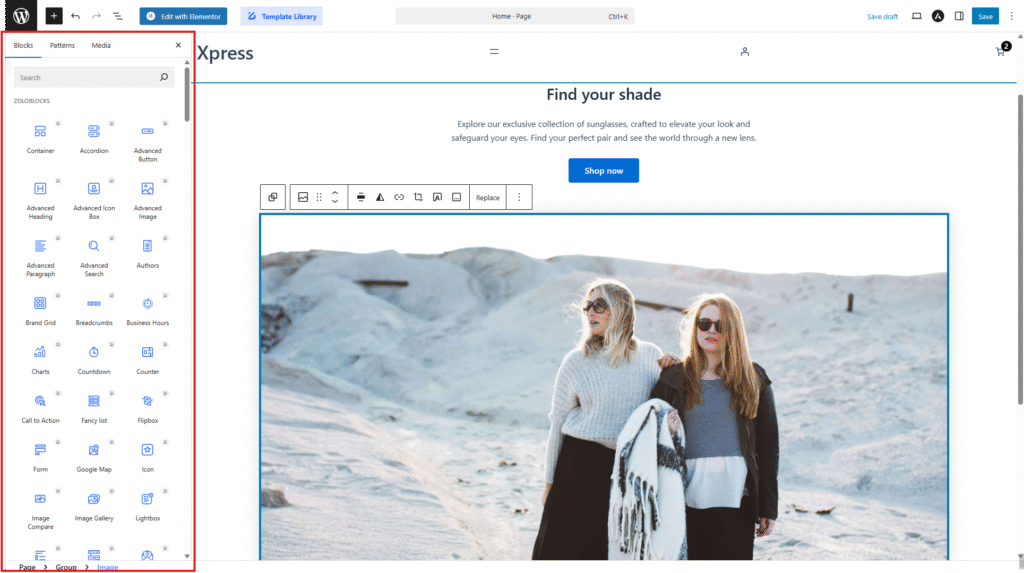This screenshot has height=573, width=1024.
Task: Click Replace in the image toolbar
Action: (488, 197)
